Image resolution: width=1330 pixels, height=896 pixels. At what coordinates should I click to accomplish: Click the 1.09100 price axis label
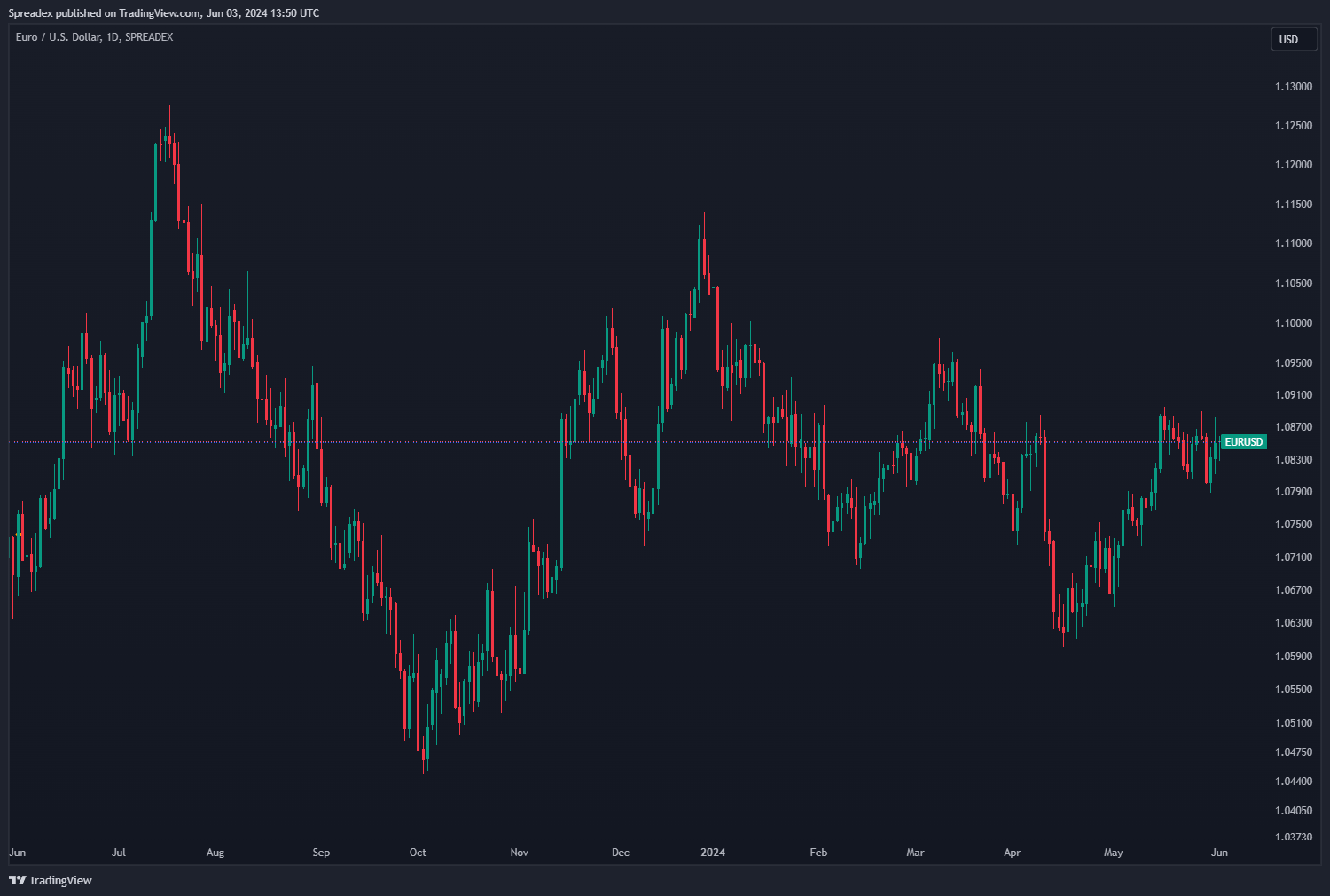[x=1294, y=395]
